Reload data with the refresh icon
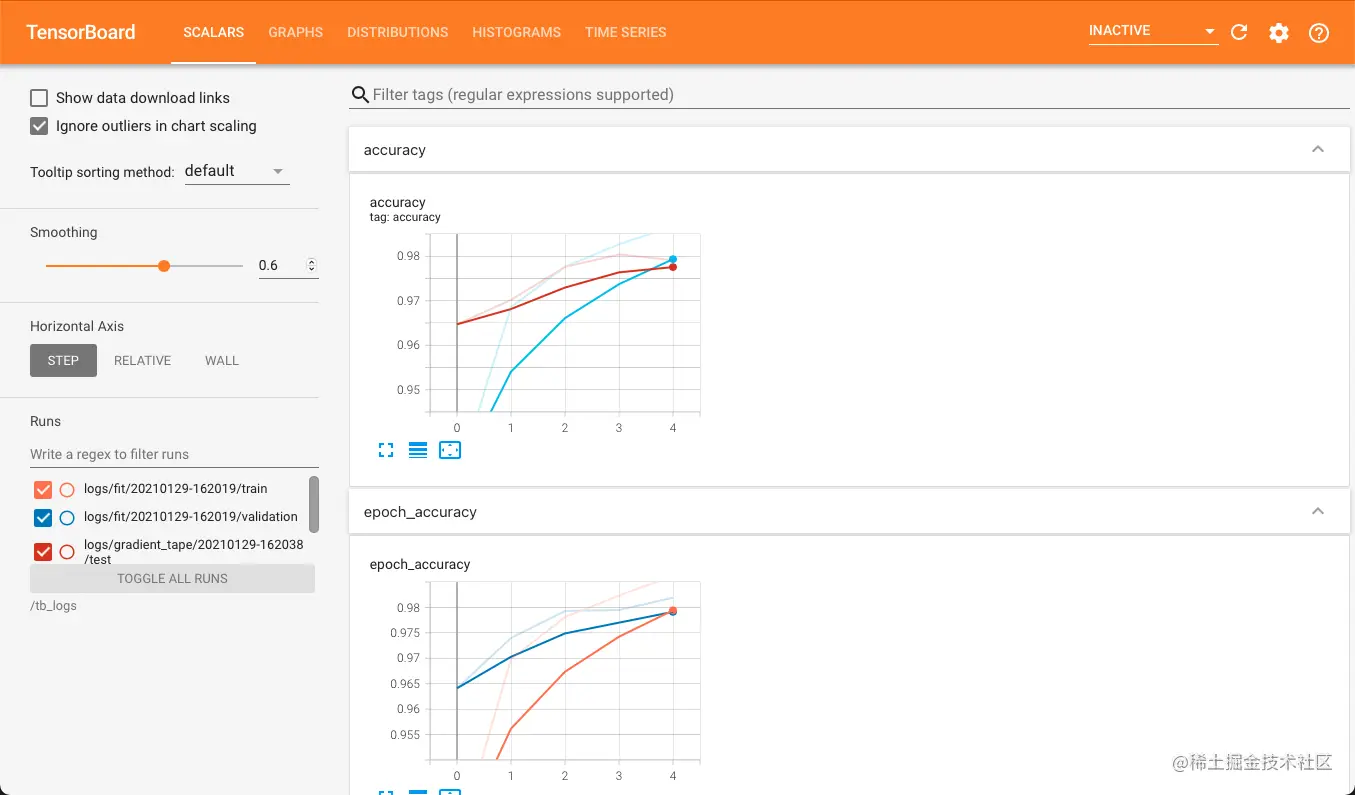Screen dimensions: 1355x795 point(1239,32)
